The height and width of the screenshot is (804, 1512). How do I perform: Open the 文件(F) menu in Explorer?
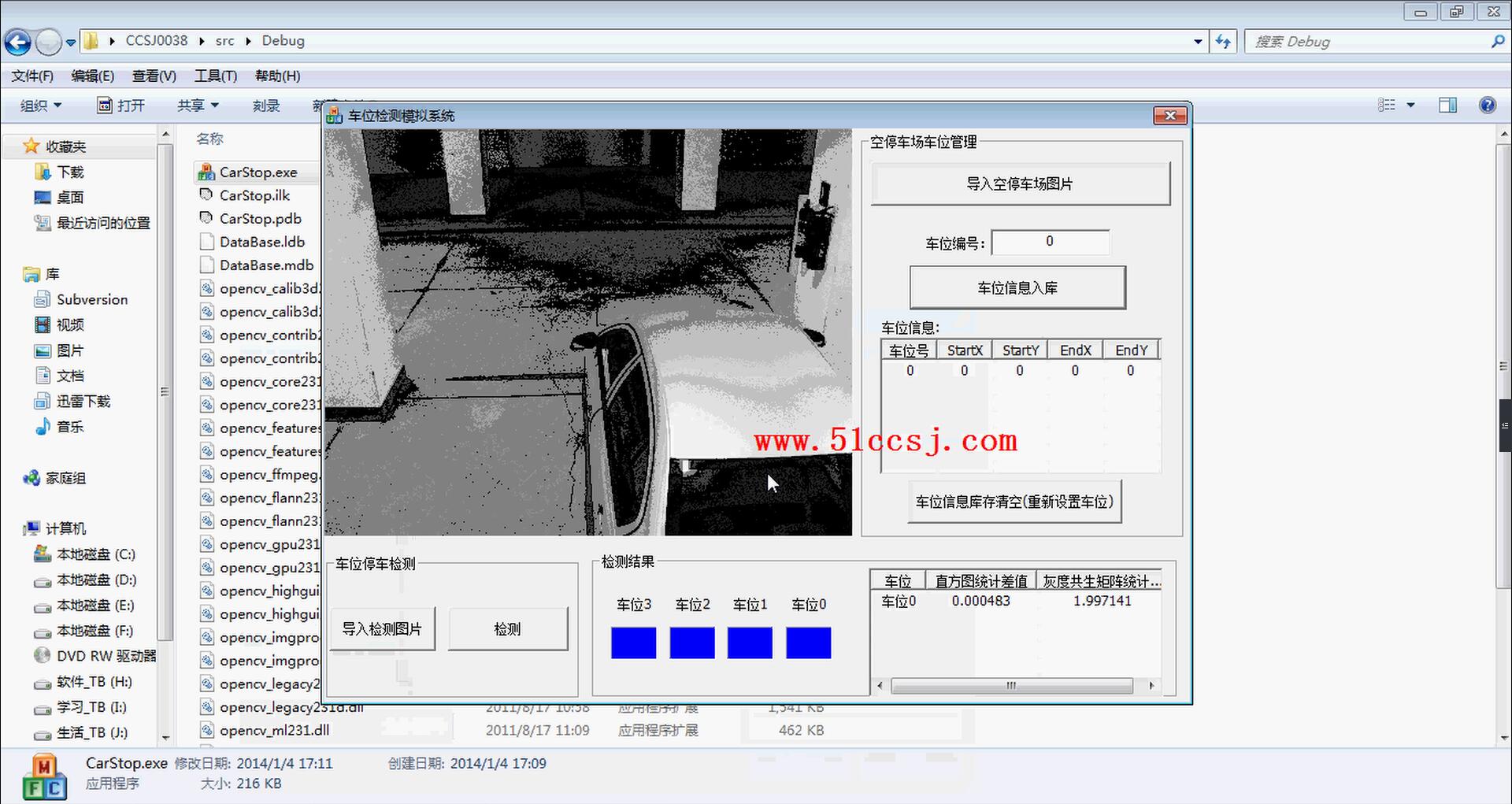[32, 76]
